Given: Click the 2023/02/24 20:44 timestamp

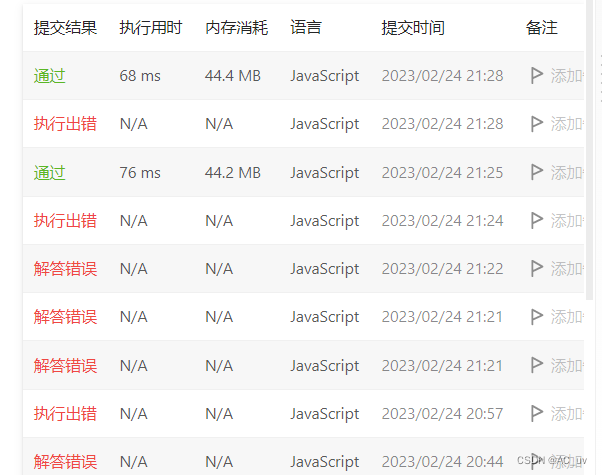Looking at the screenshot, I should 442,462.
